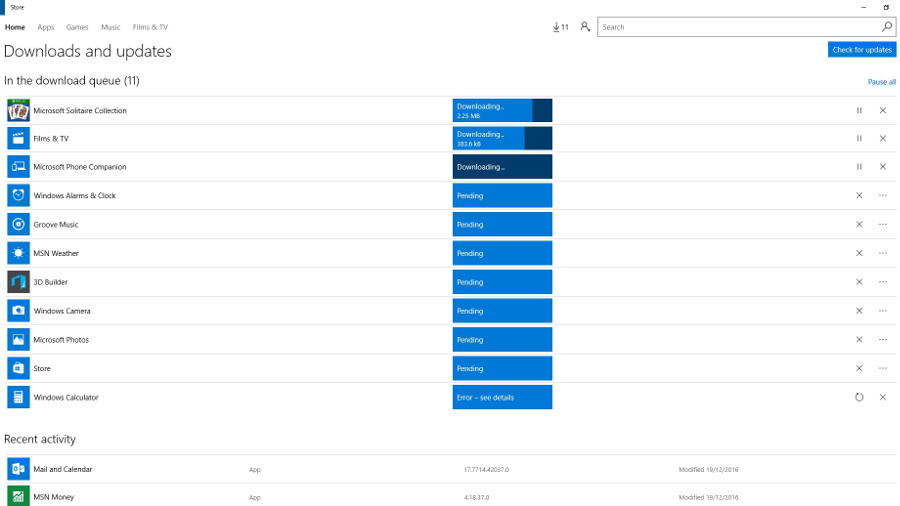Viewport: 900px width, 506px height.
Task: Click the Microsoft Solitaire Collection app icon
Action: [x=18, y=110]
